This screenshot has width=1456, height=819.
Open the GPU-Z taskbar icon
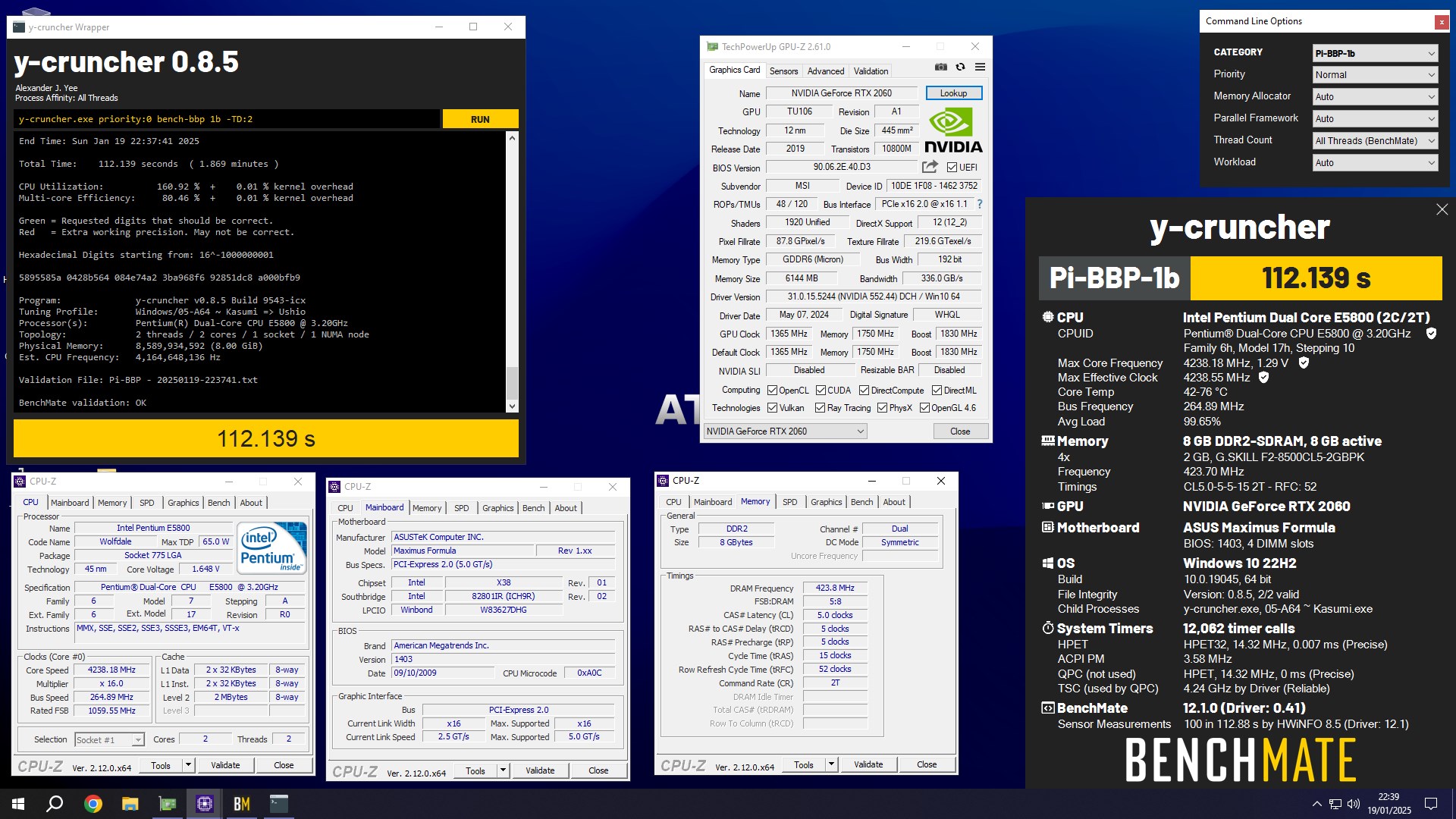[x=167, y=804]
